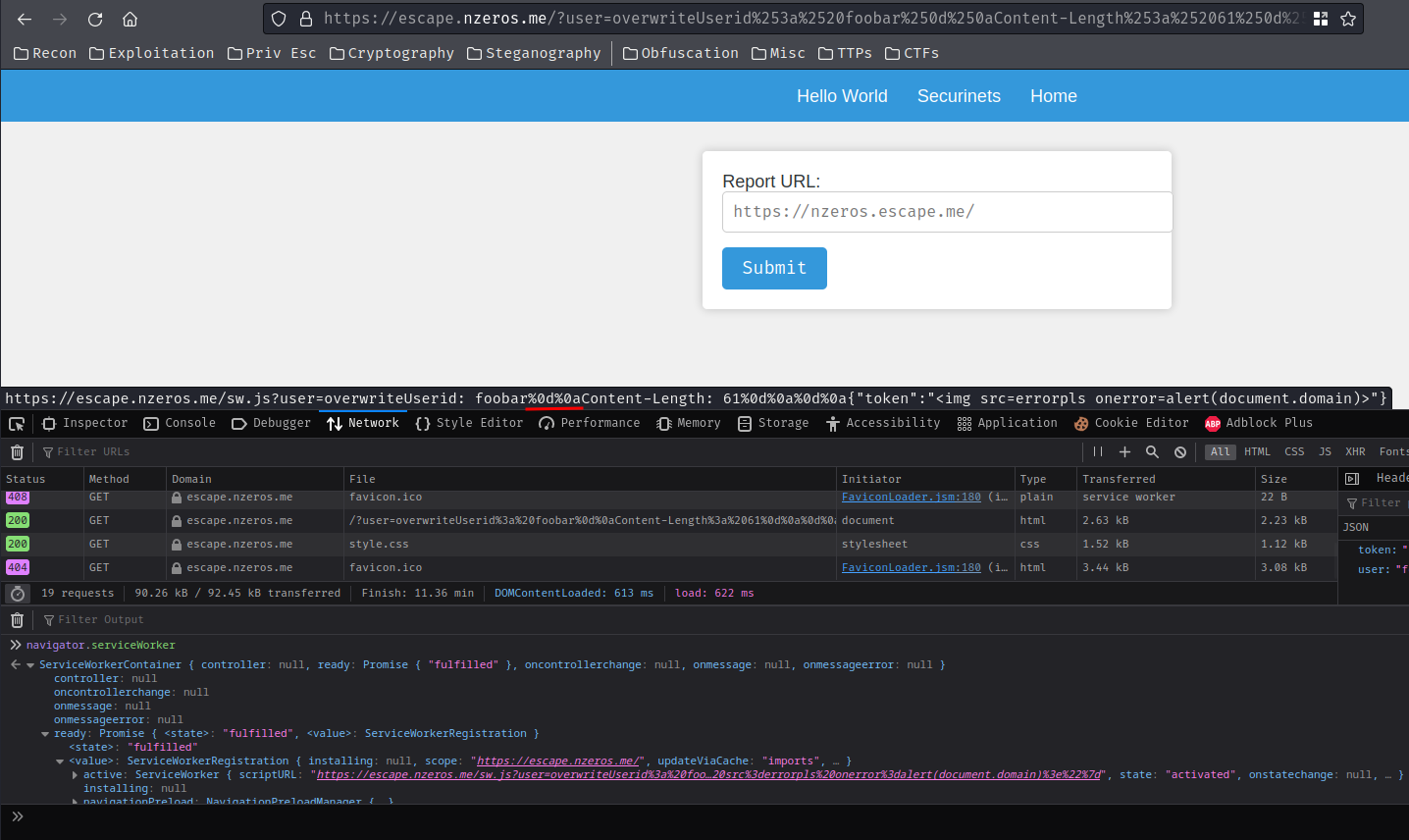Go back with the browser back arrow
This screenshot has width=1409, height=840.
point(25,19)
